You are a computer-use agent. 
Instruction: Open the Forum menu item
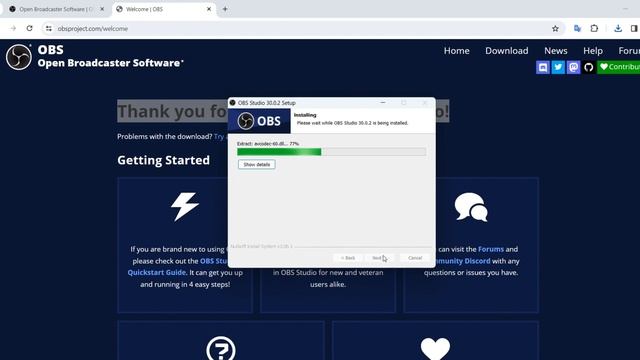coord(629,51)
